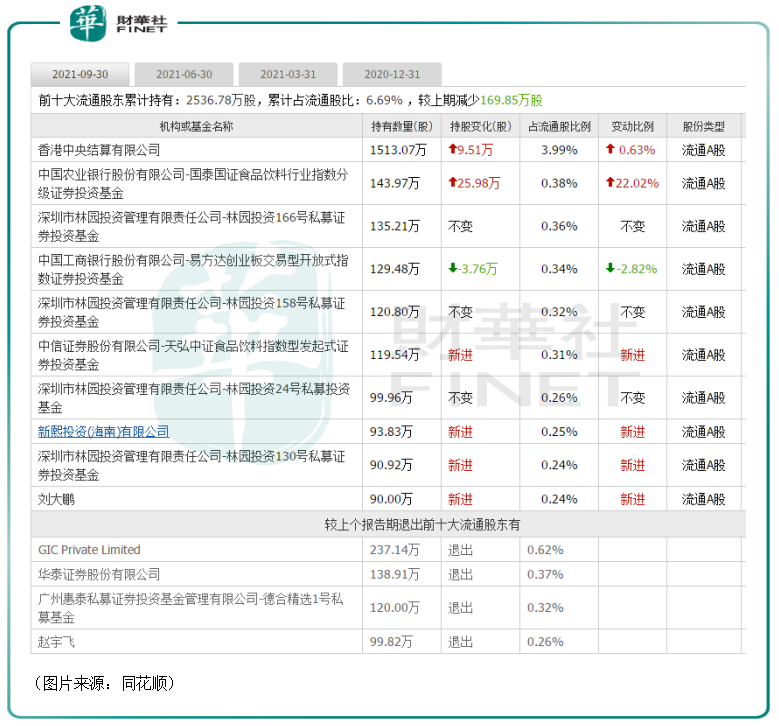Select 易方达创业板交易型开放式 fund name
Viewport: 779px width, 726px height.
pyautogui.click(x=193, y=269)
